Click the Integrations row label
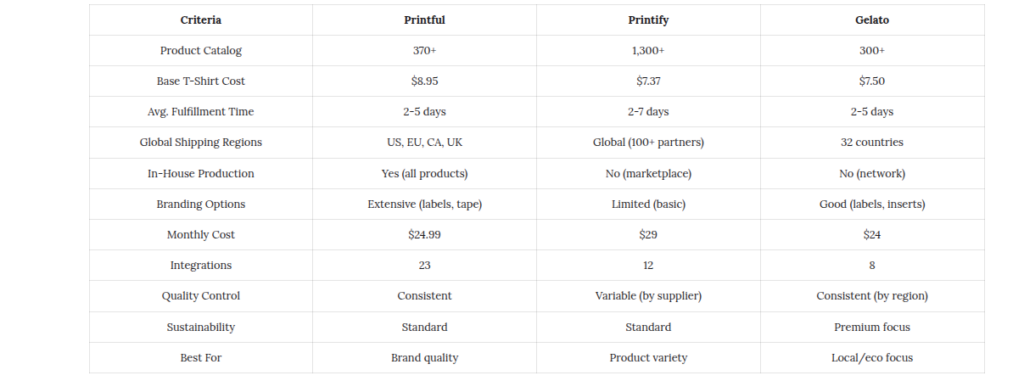 click(200, 265)
